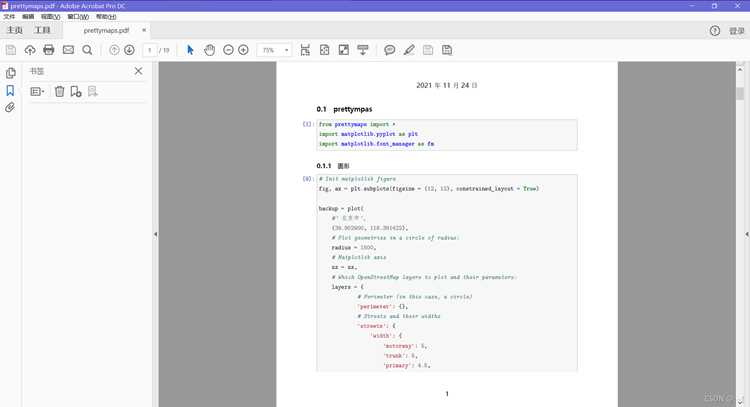Click the read mode toolbar icon
Image resolution: width=750 pixels, height=407 pixels.
[x=363, y=50]
